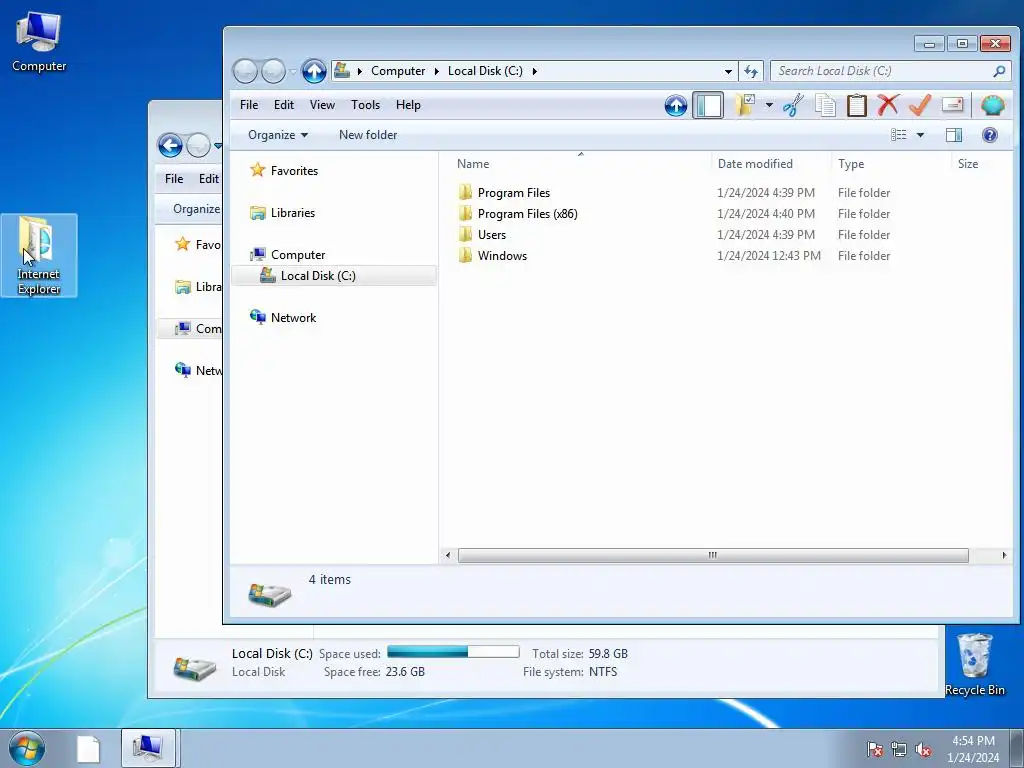Sort by the Size column header
Screen dimensions: 1024x768
(968, 164)
